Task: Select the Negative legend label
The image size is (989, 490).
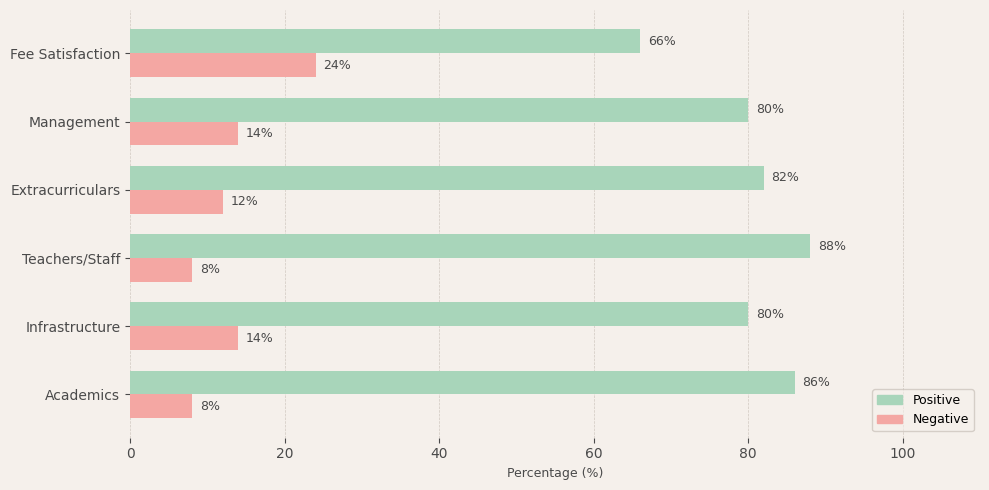Action: tap(940, 420)
